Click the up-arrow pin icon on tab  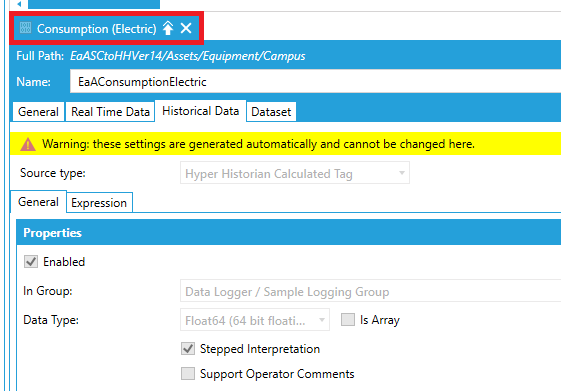[x=168, y=28]
